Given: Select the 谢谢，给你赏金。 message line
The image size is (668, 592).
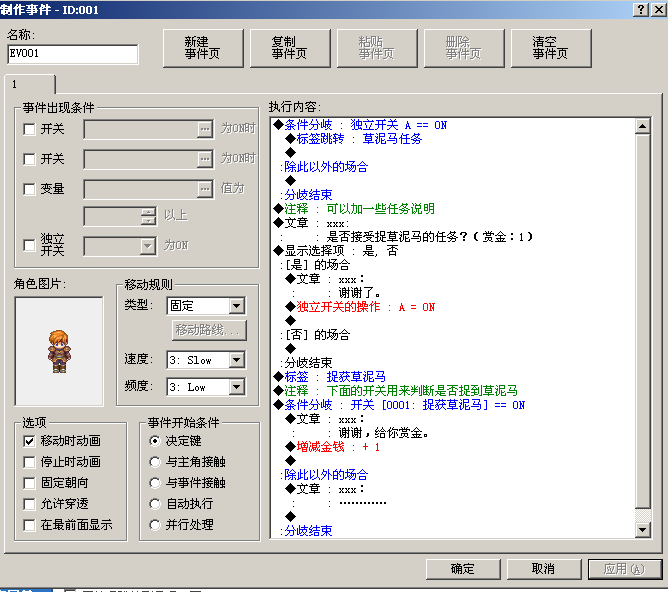Looking at the screenshot, I should tap(384, 433).
